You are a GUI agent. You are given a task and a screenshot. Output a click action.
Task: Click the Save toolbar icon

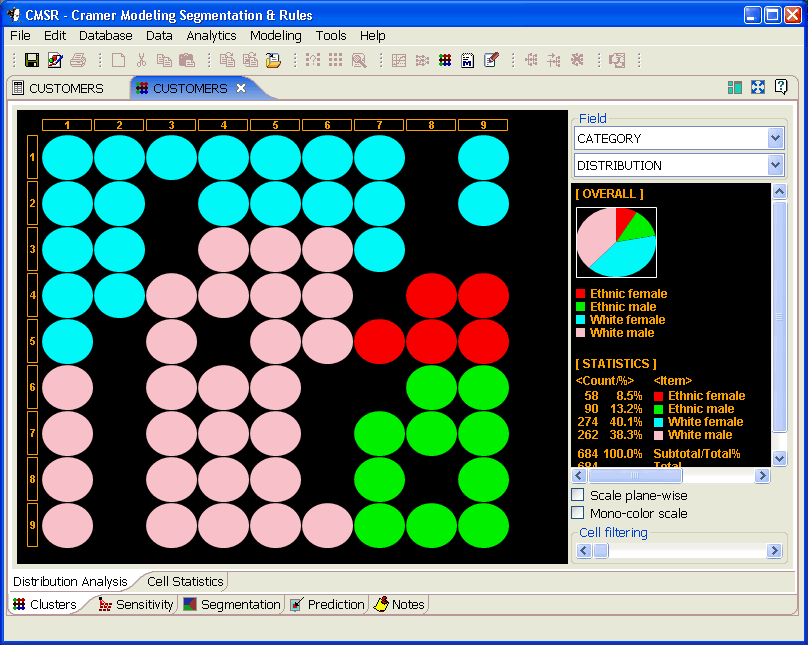click(x=31, y=59)
